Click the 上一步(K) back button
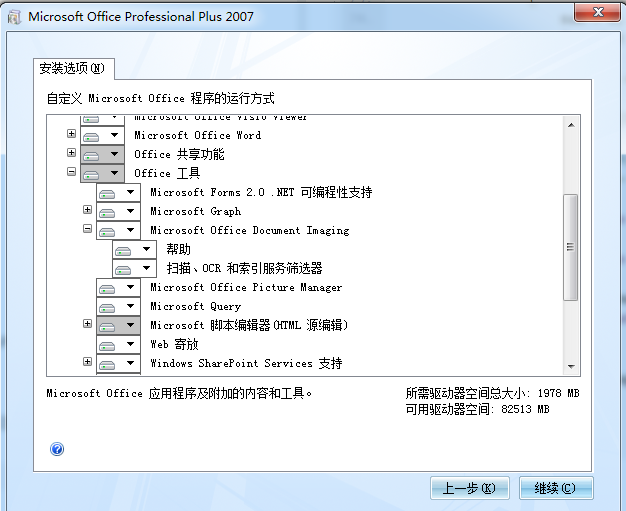Screen dimensions: 626x511 pyautogui.click(x=470, y=488)
